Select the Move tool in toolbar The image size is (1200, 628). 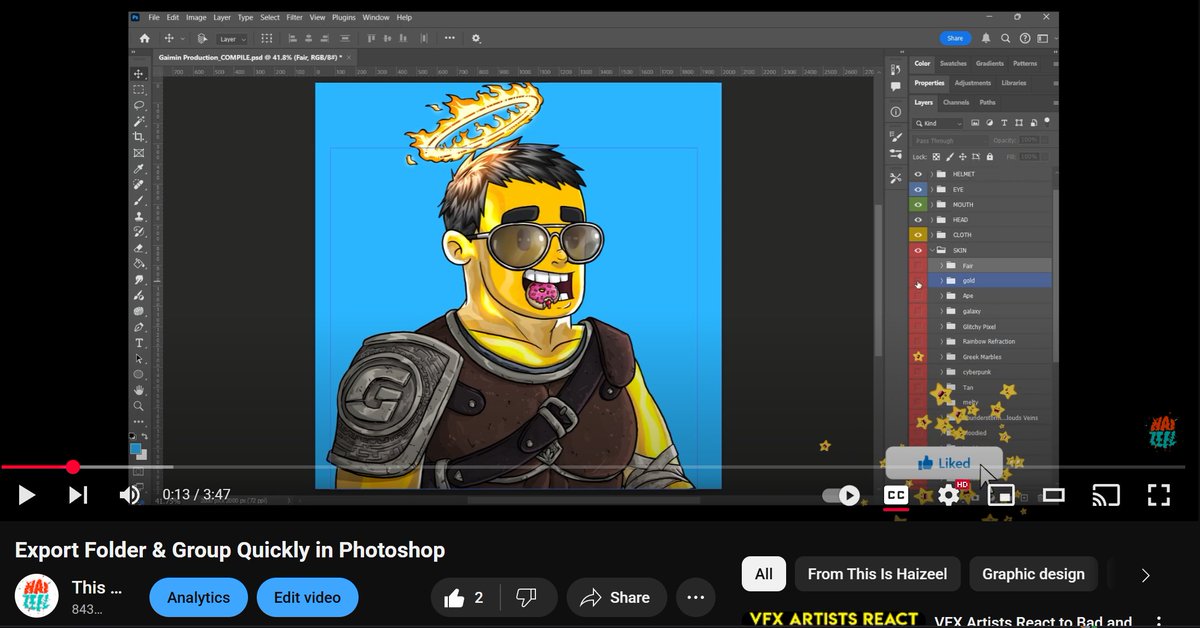point(139,74)
